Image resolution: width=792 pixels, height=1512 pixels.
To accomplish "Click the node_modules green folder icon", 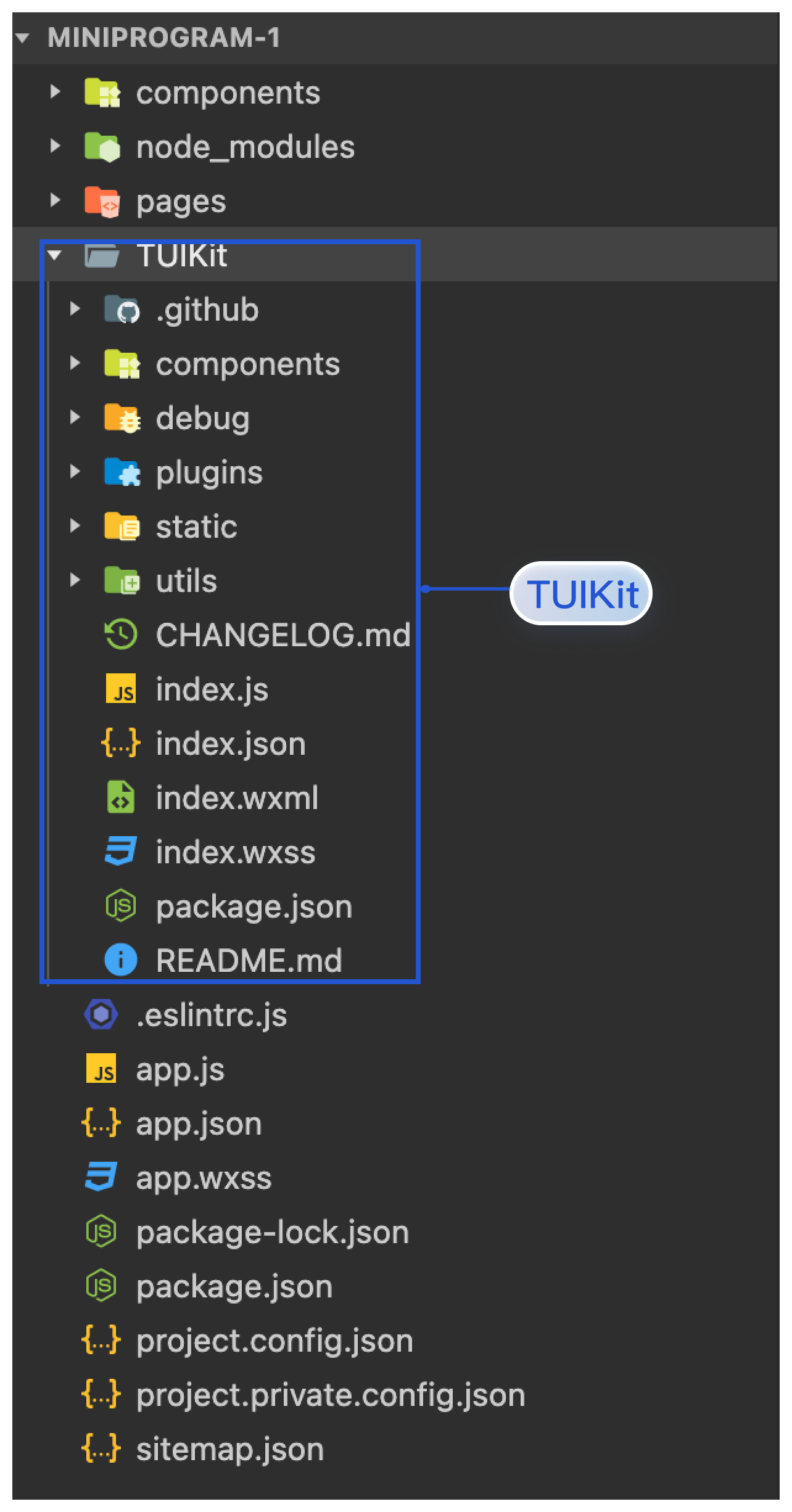I will pyautogui.click(x=102, y=147).
